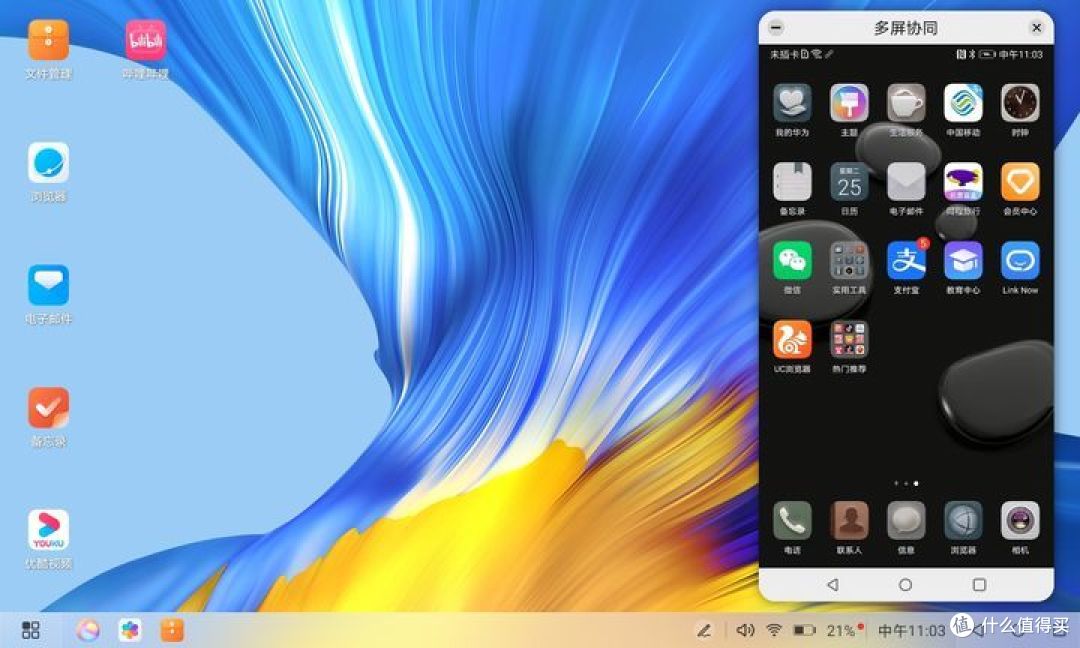Open the 日历 calendar showing 25

(849, 182)
